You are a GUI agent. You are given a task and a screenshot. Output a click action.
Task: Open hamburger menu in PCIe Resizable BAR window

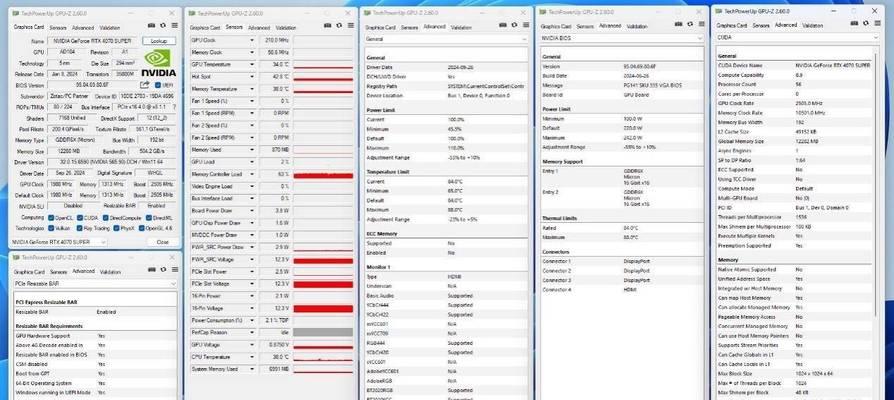[174, 271]
